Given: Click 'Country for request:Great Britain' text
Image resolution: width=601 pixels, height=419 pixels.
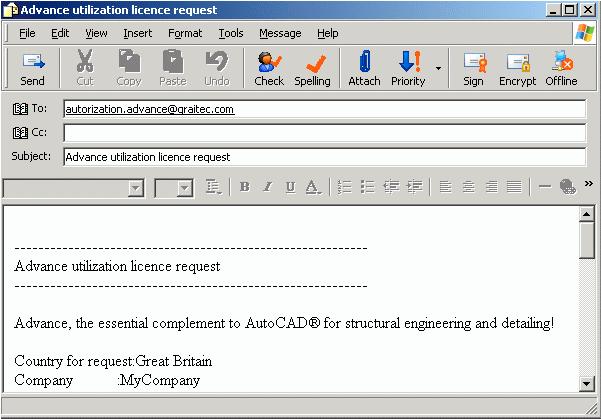Looking at the screenshot, I should pos(113,361).
